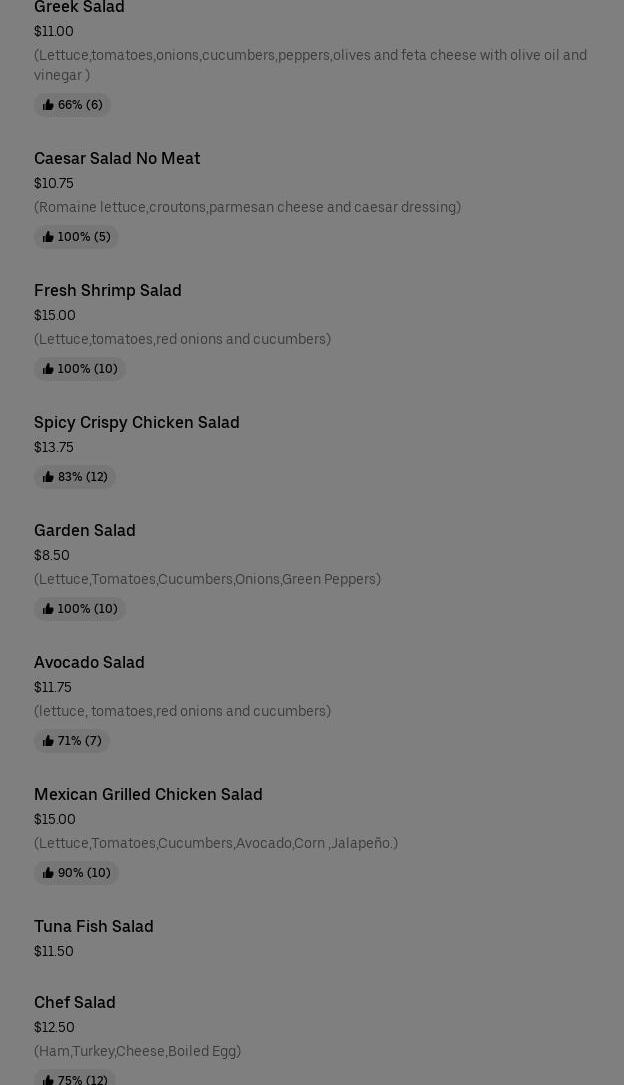Tap the Garden Salad thumbs-up rating icon
Viewport: 624px width, 1085px height.
coord(48,609)
